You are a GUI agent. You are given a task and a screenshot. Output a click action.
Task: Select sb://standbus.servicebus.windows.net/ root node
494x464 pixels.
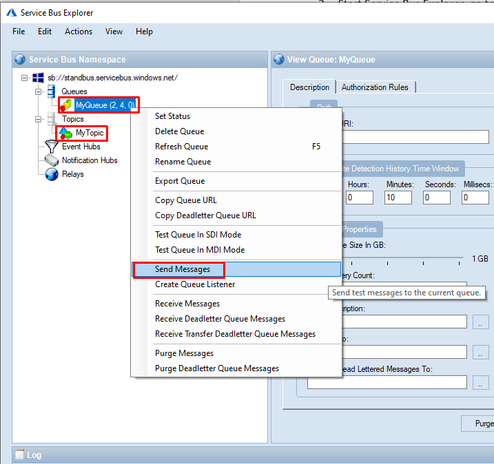(112, 78)
